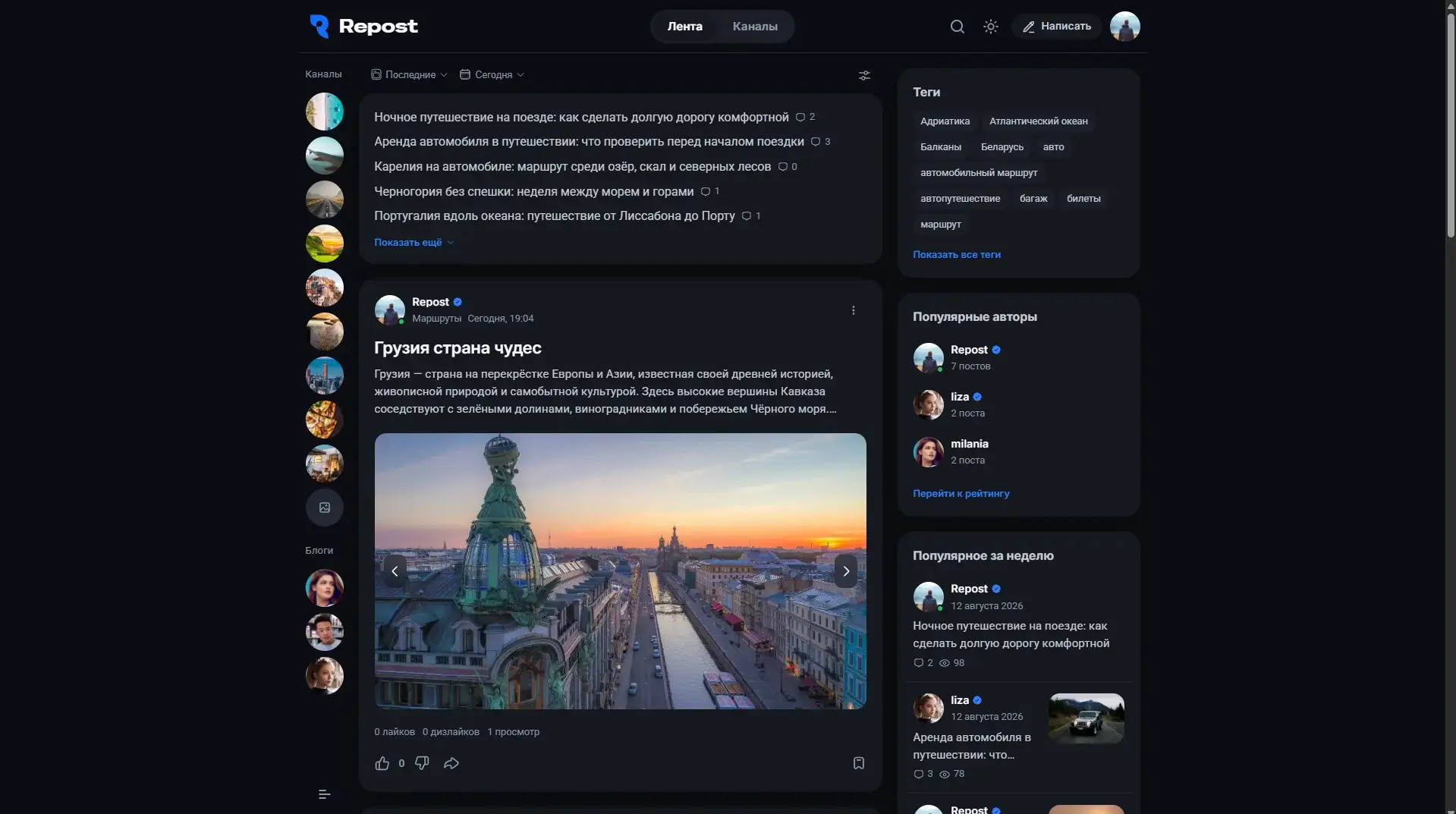Go to Repost logo home
This screenshot has height=814, width=1456.
pos(363,27)
